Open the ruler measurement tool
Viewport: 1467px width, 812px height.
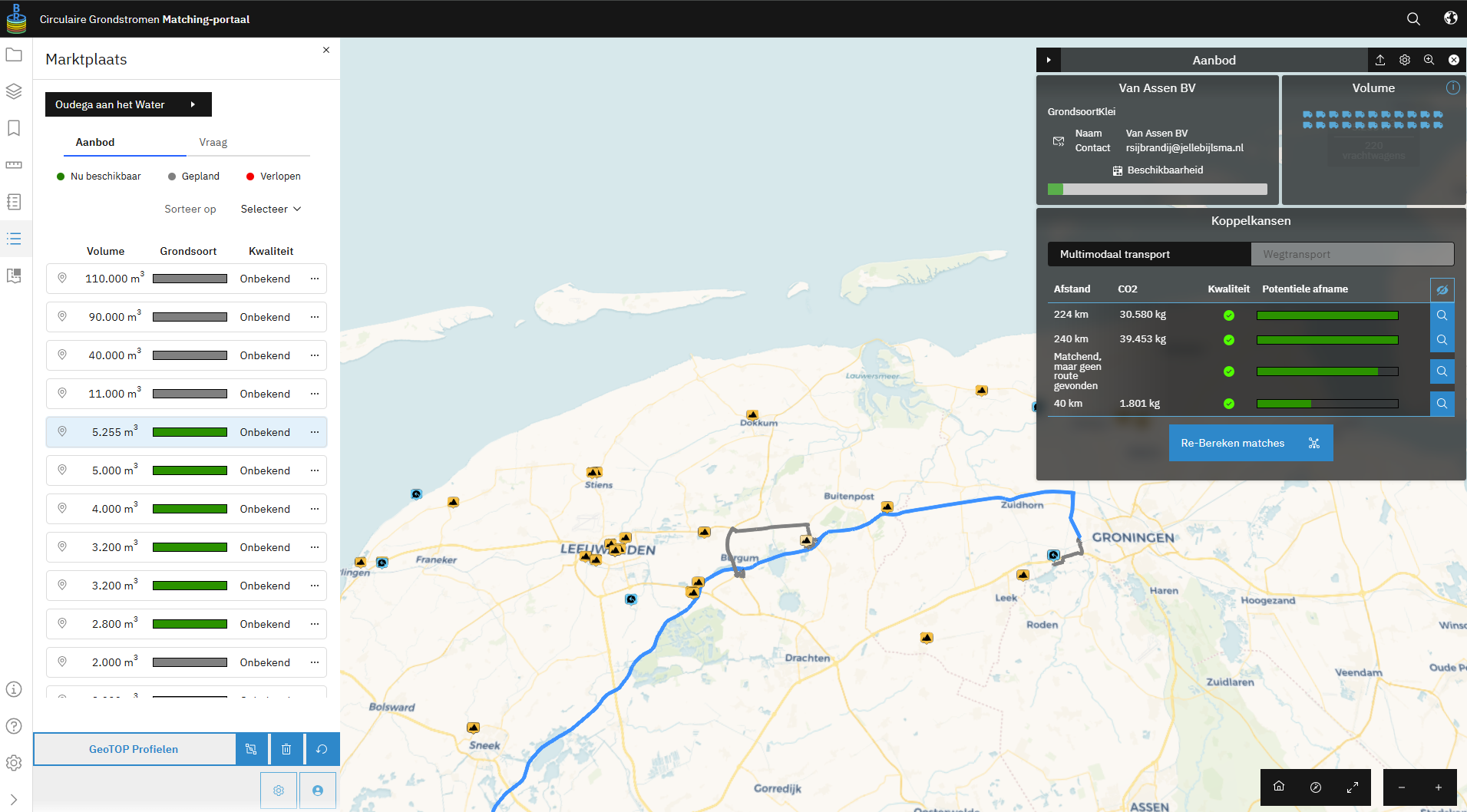[x=14, y=165]
